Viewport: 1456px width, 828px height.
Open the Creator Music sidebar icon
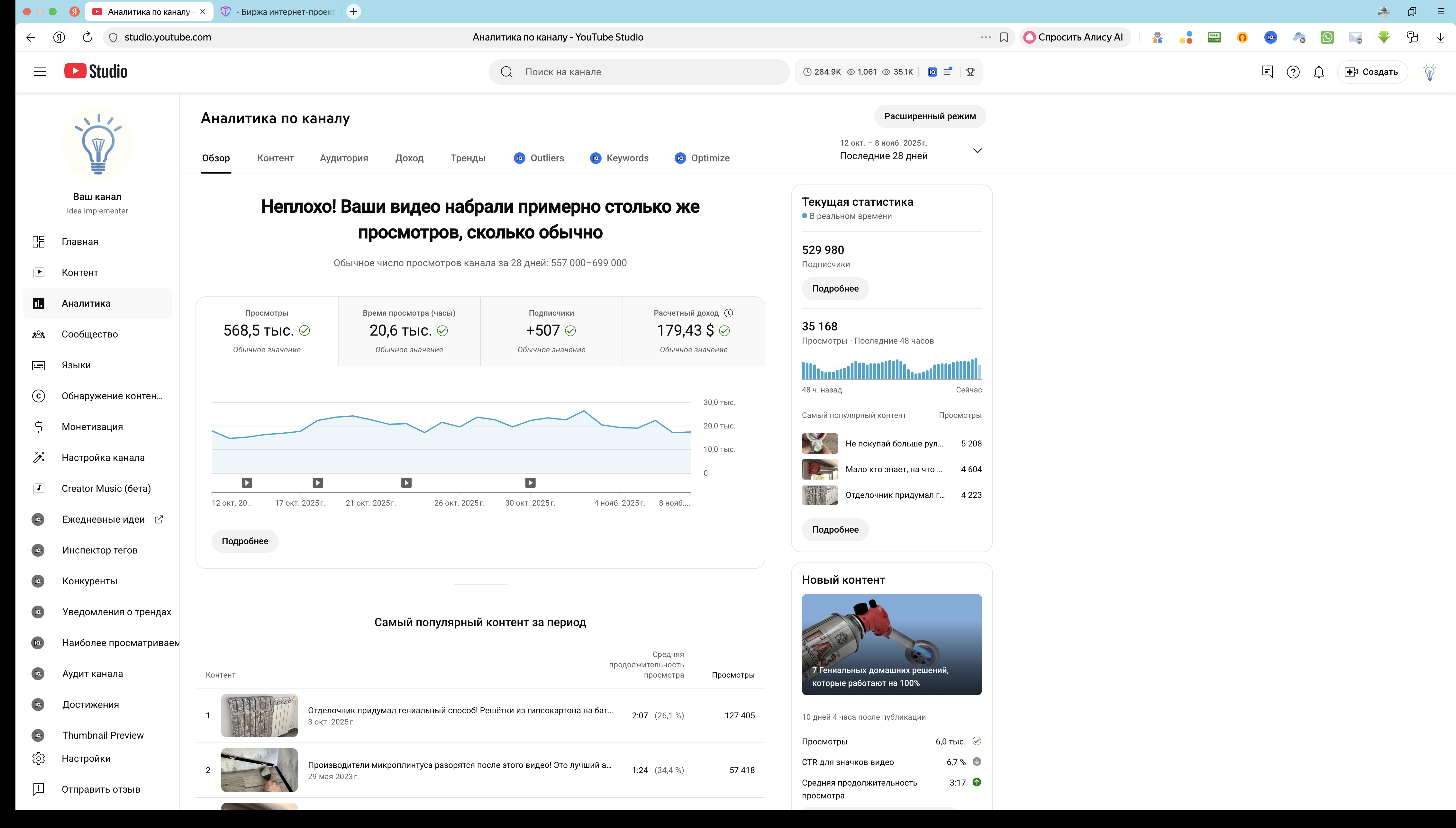click(38, 489)
